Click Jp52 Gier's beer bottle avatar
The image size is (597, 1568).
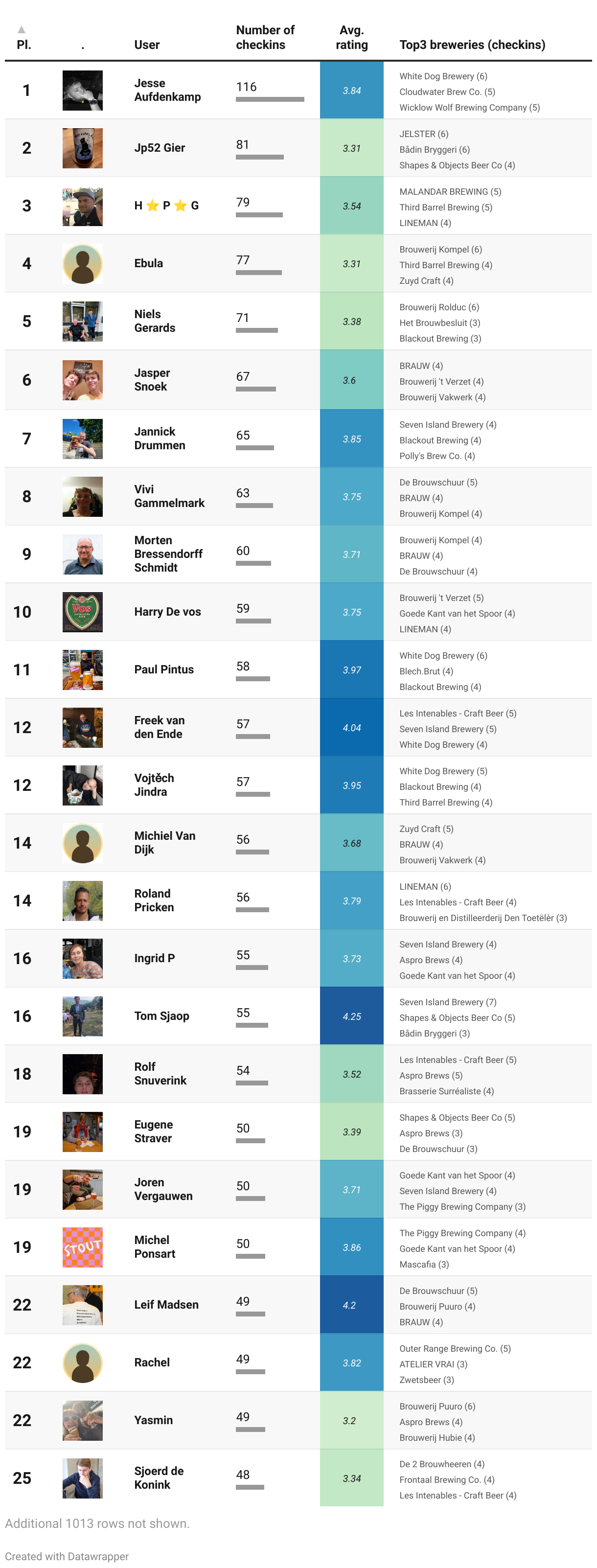[82, 148]
